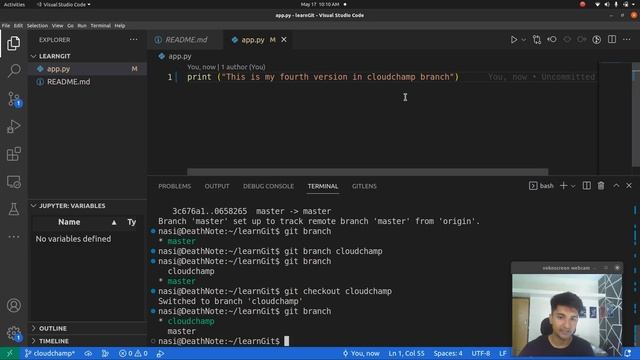
Task: Open the Visual Studio Code app menu
Action: pos(63,4)
